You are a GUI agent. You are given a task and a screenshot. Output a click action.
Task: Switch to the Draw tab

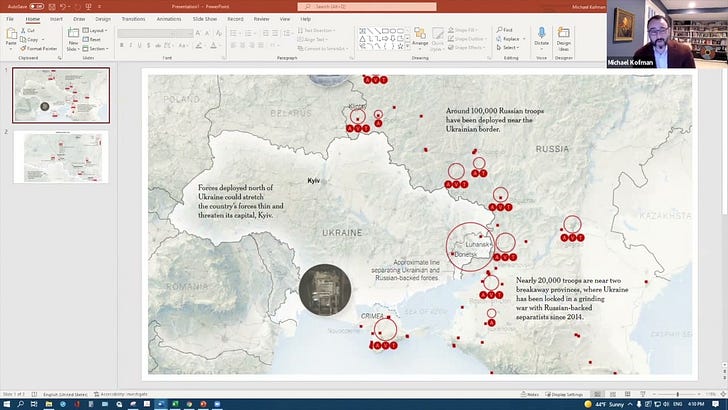(79, 19)
